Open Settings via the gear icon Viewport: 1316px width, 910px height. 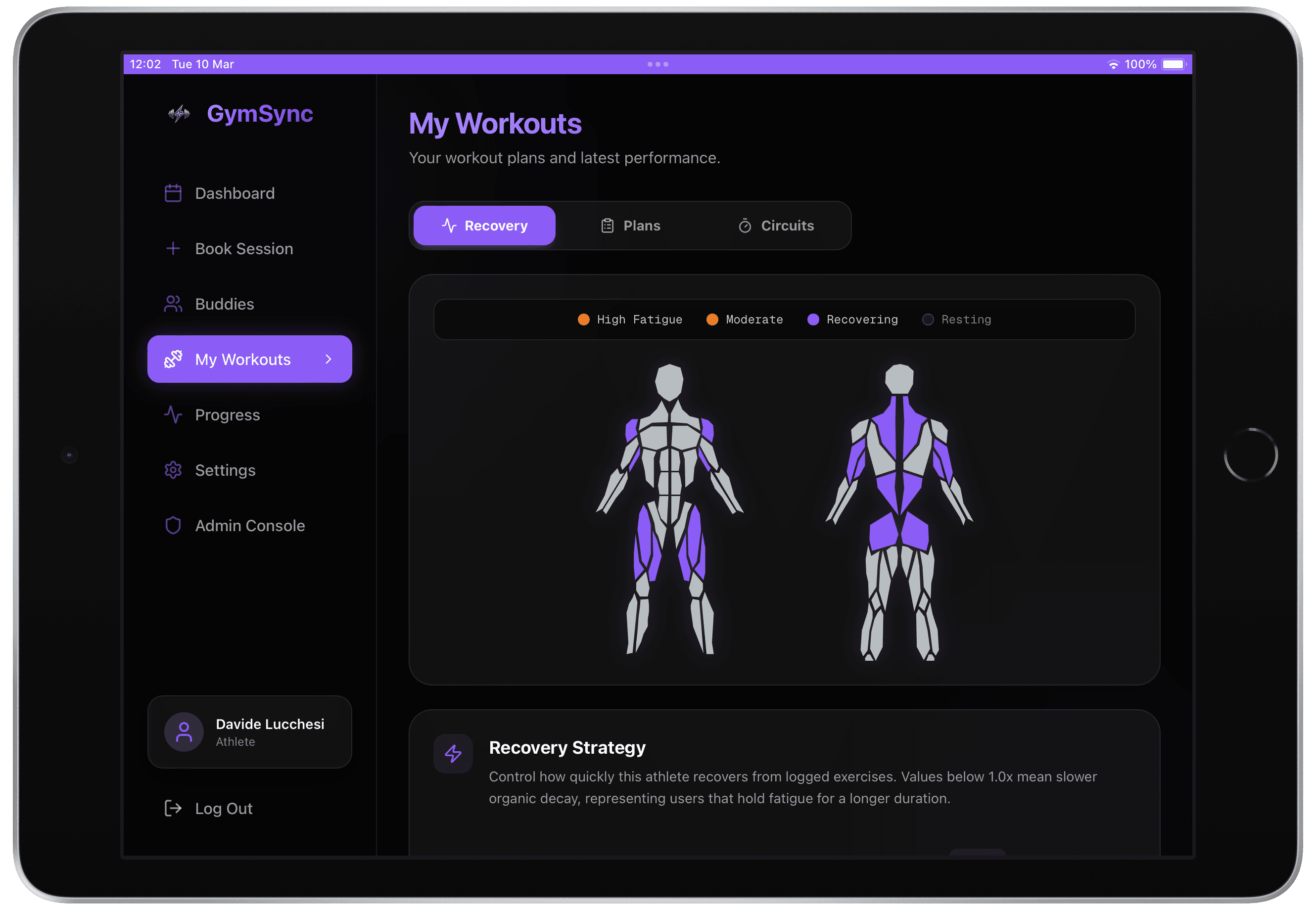coord(173,470)
